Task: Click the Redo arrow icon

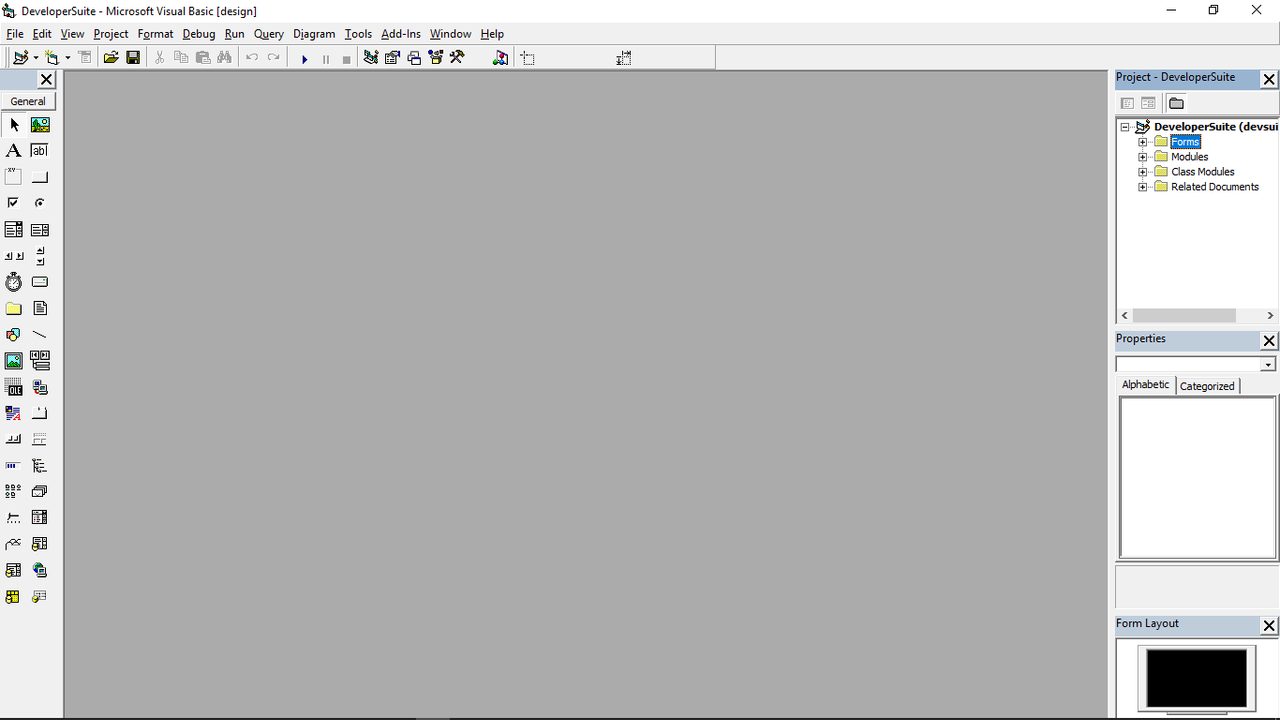Action: pyautogui.click(x=274, y=58)
